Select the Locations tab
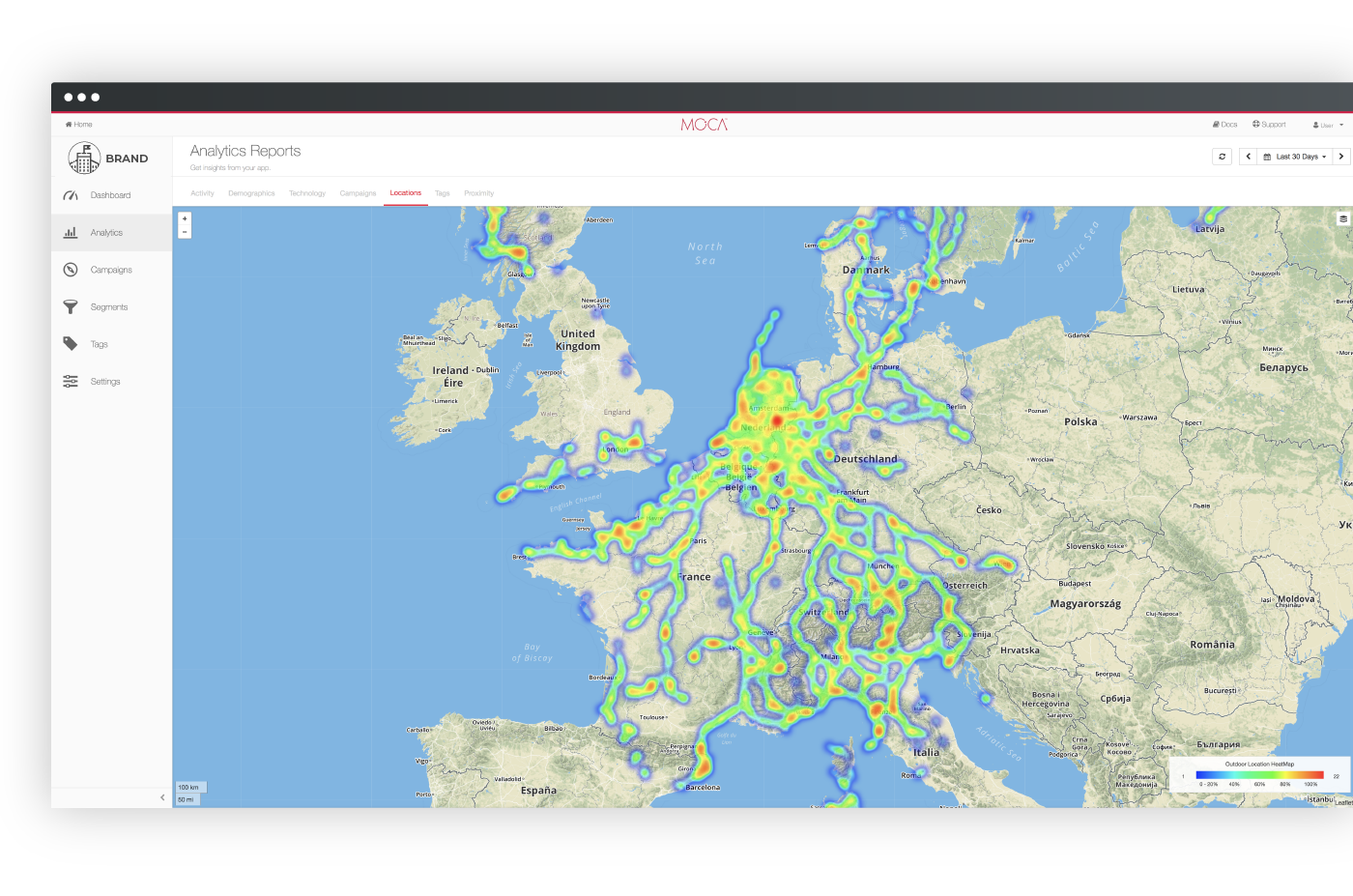1353x896 pixels. coord(406,193)
